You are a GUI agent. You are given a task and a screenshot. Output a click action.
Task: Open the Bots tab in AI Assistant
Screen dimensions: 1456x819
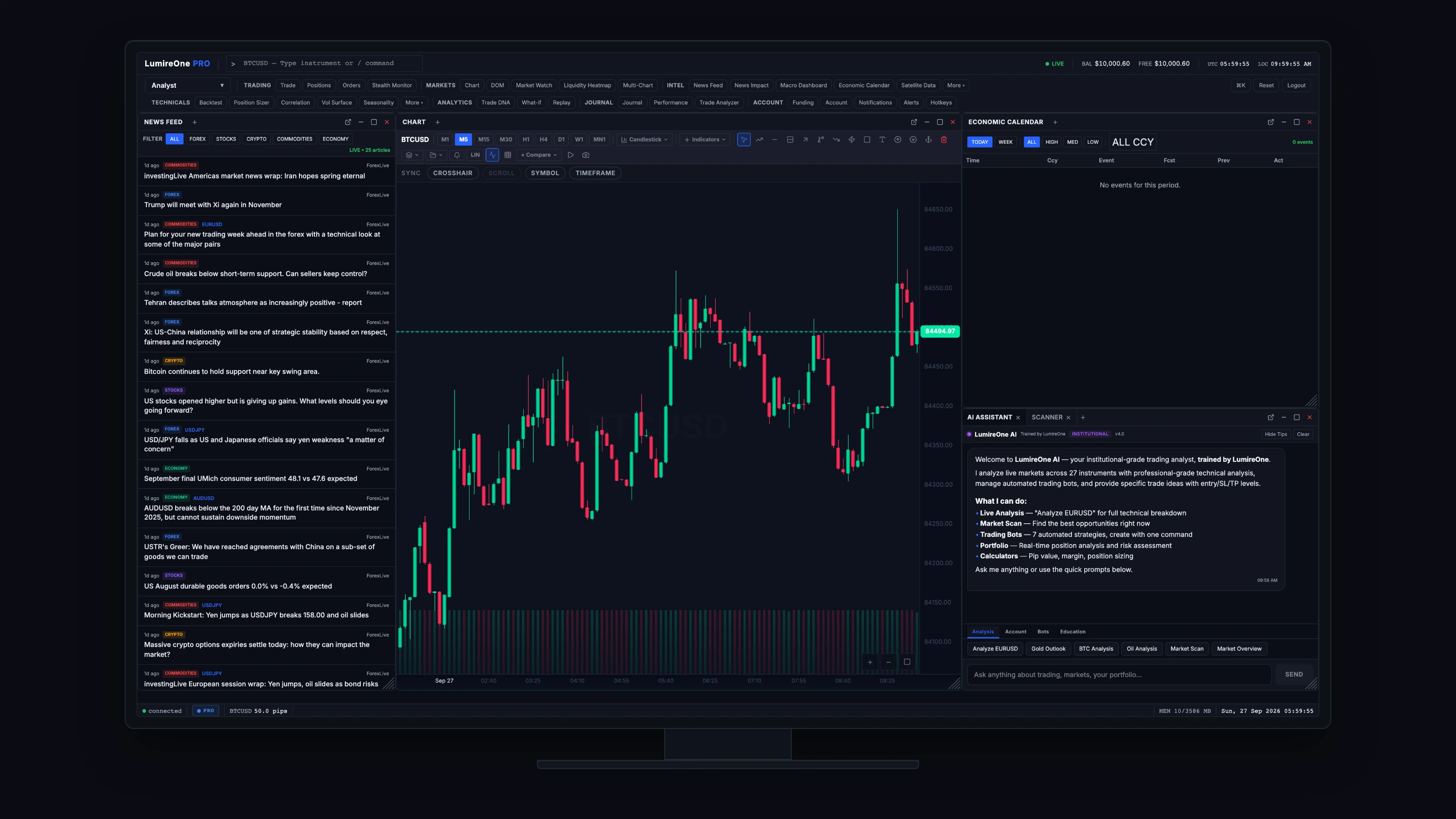(1043, 632)
